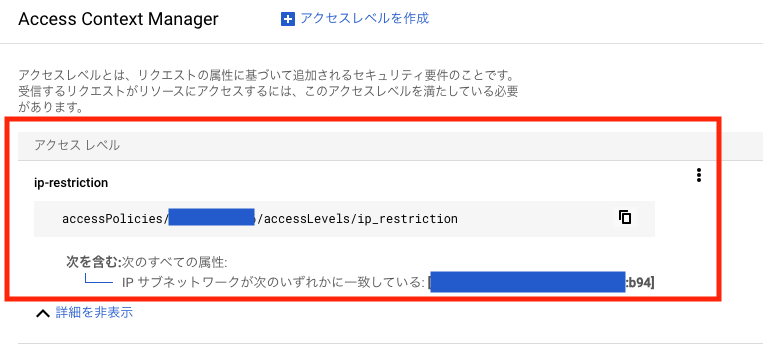This screenshot has width=763, height=361.
Task: Click the access level description paragraph
Action: point(268,91)
